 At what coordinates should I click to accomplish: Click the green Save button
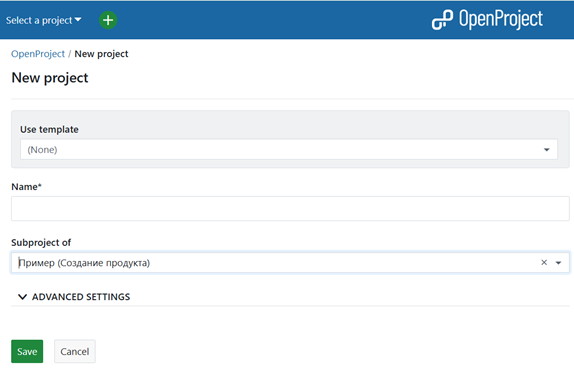tap(27, 351)
